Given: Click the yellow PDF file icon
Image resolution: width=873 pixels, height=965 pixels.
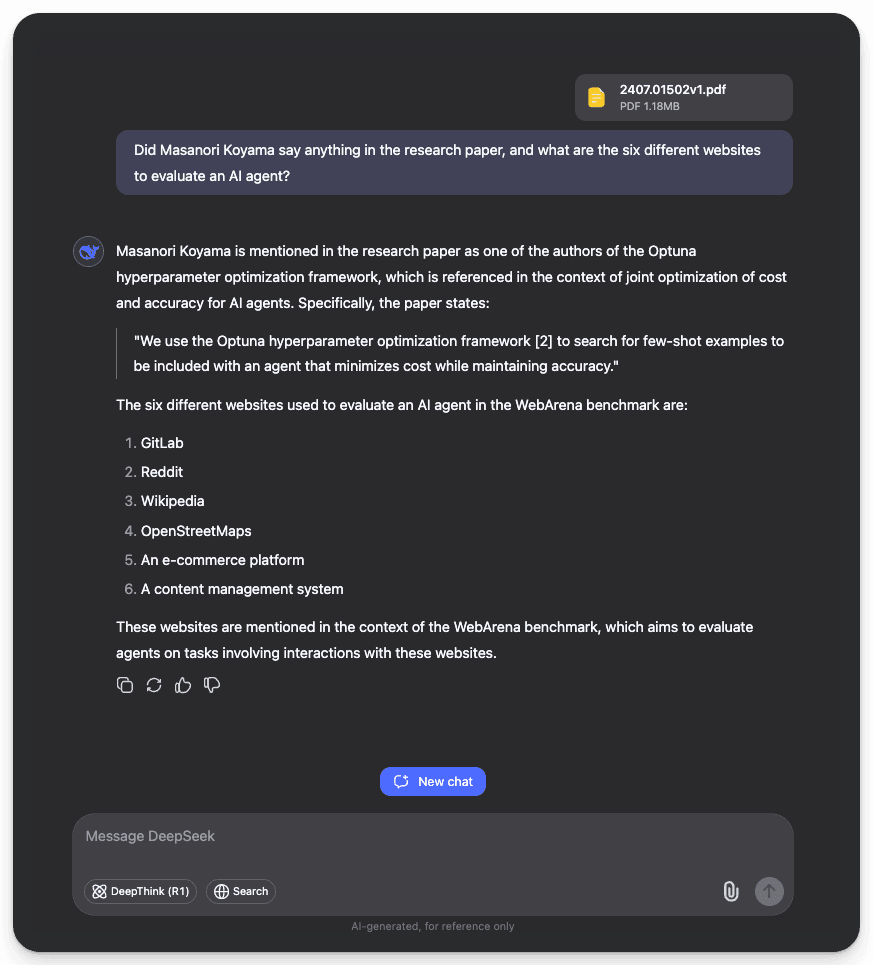Looking at the screenshot, I should [x=597, y=97].
